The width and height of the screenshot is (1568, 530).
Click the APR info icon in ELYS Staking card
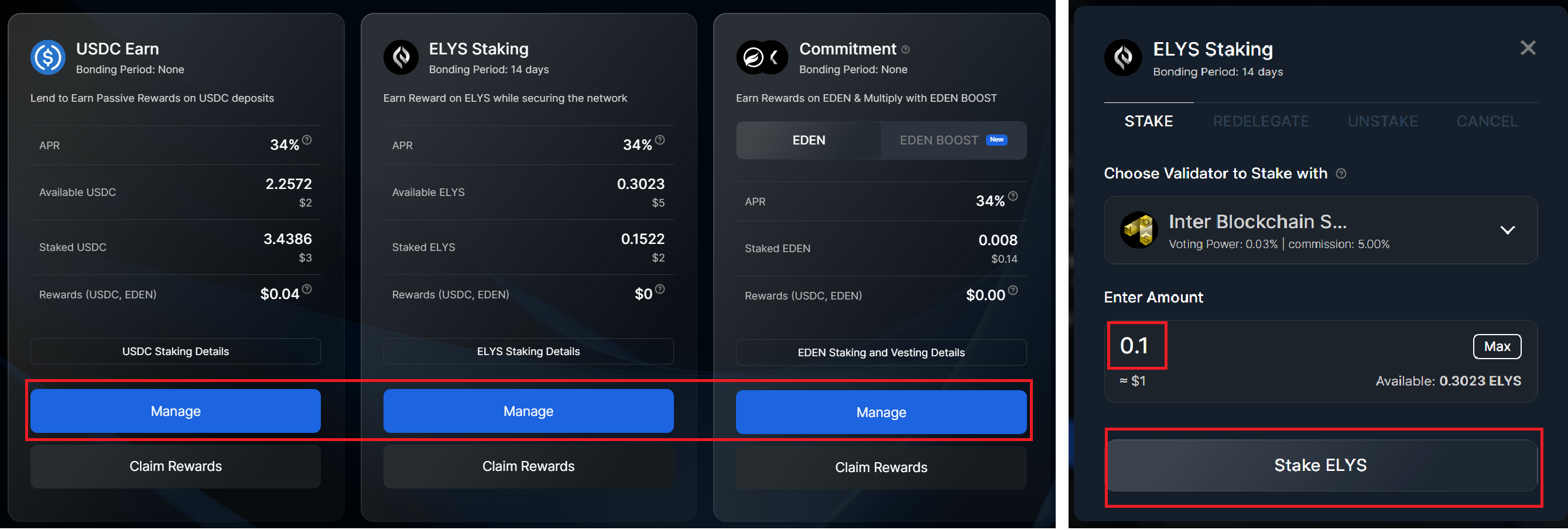tap(660, 140)
